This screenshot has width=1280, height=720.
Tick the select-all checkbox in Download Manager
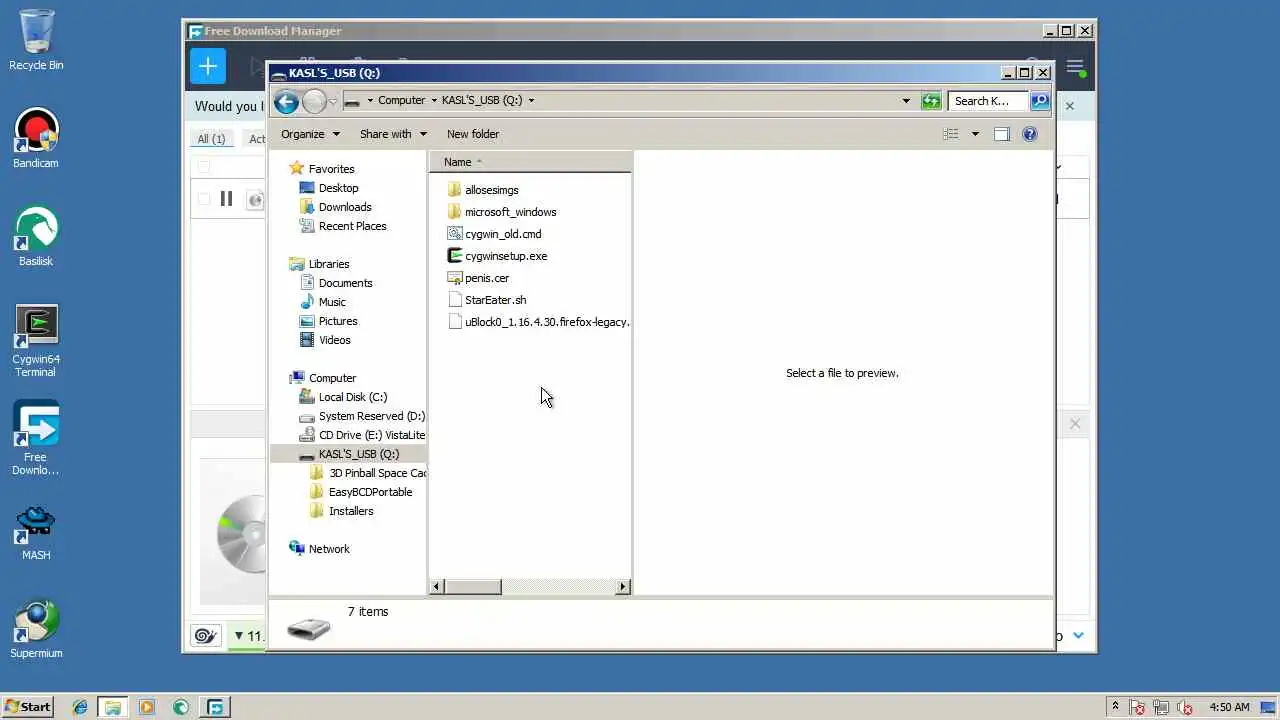point(204,167)
